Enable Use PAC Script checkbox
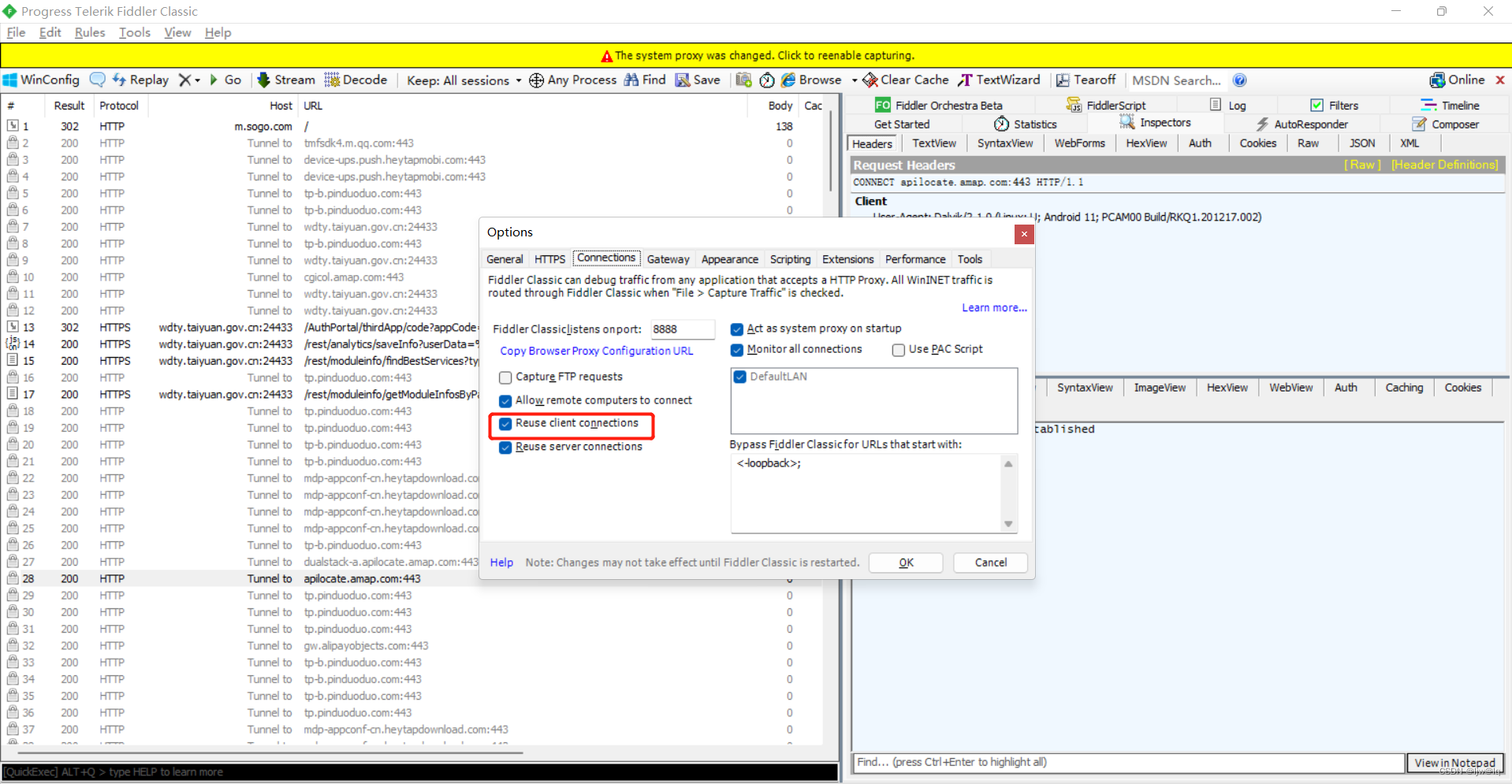The width and height of the screenshot is (1512, 784). pyautogui.click(x=899, y=350)
